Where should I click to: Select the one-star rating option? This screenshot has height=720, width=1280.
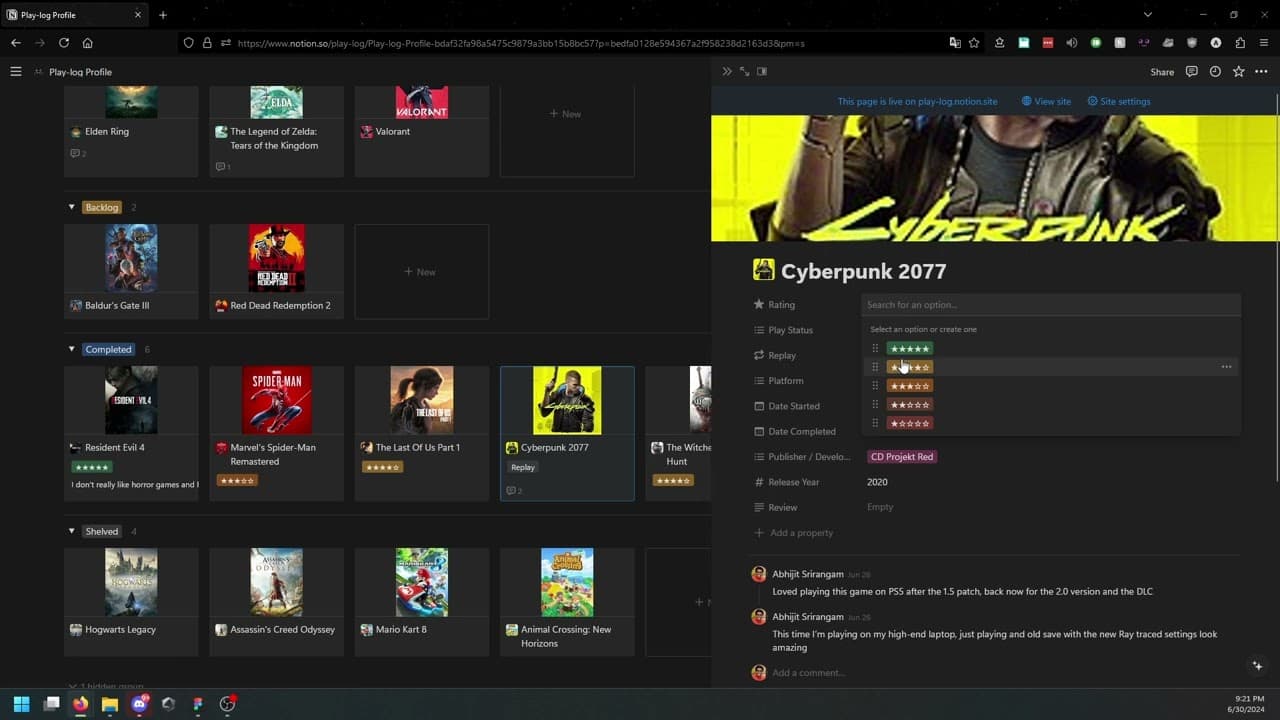910,423
